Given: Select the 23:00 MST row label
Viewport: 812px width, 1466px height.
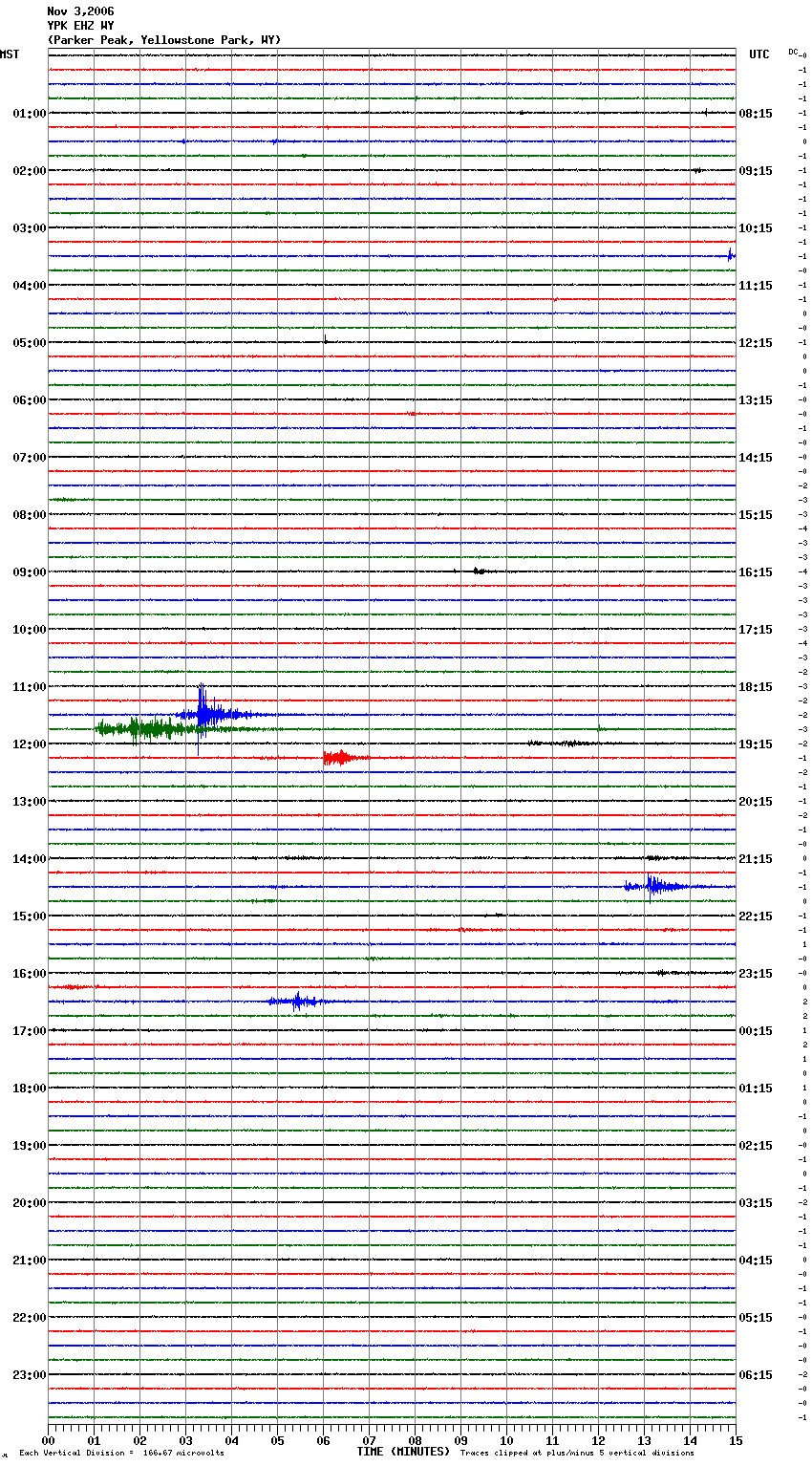Looking at the screenshot, I should click(30, 1375).
